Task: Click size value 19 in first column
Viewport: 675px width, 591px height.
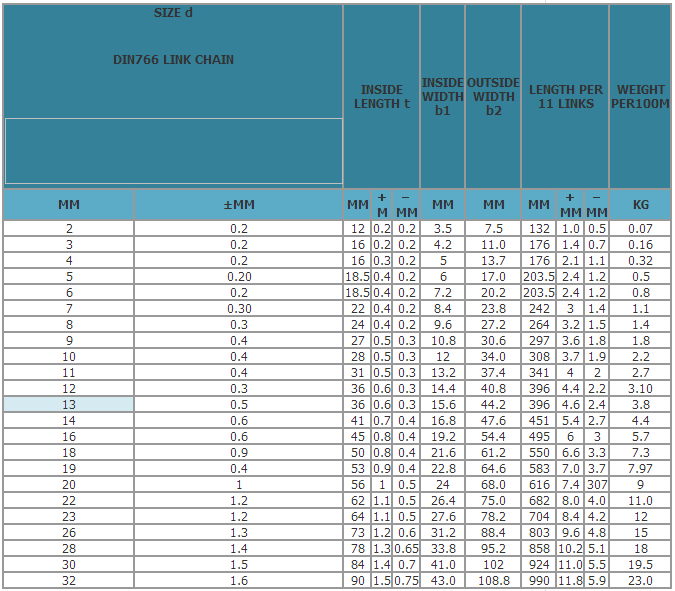Action: pyautogui.click(x=69, y=468)
